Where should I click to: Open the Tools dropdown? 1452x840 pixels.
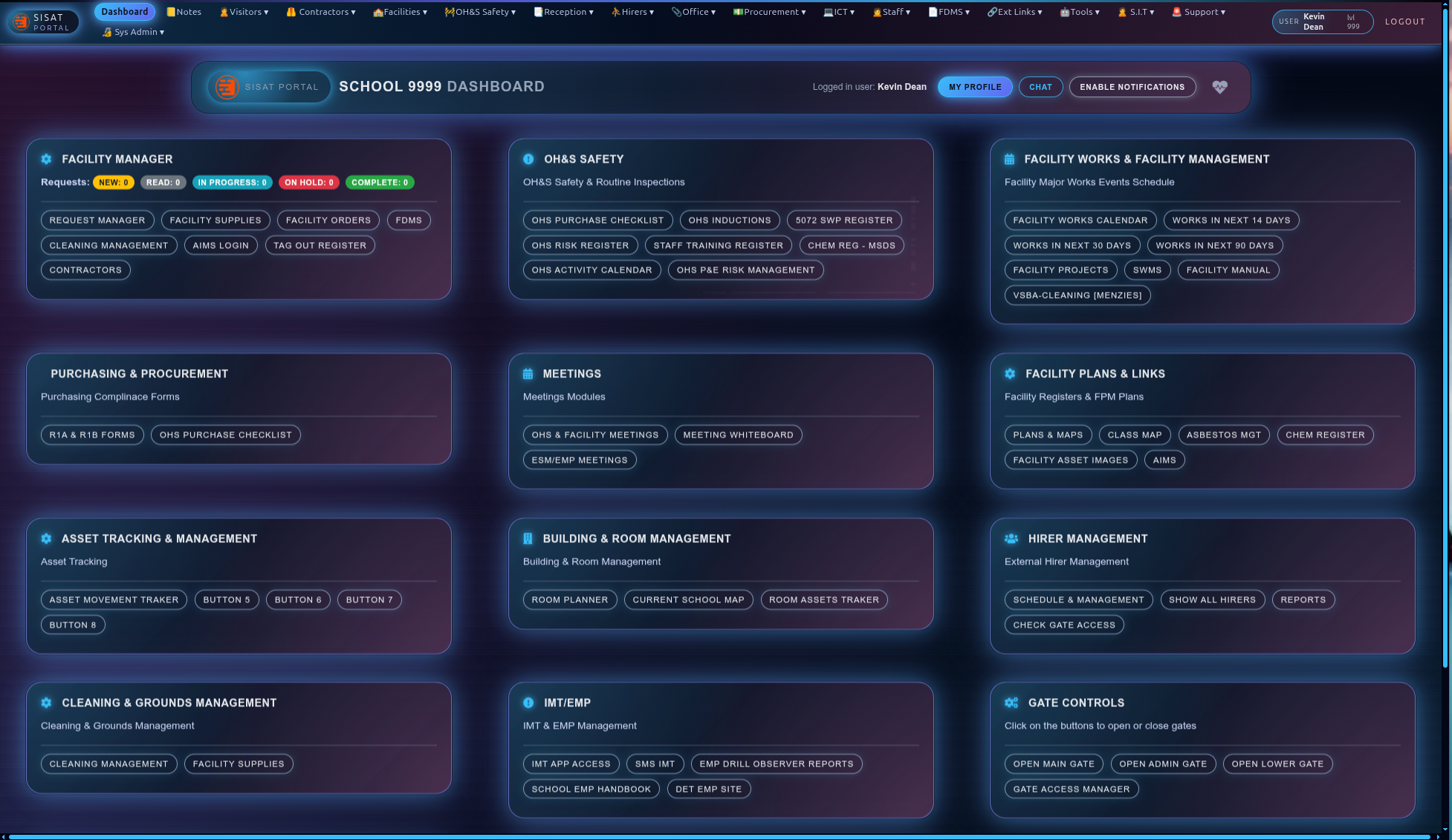[1080, 11]
